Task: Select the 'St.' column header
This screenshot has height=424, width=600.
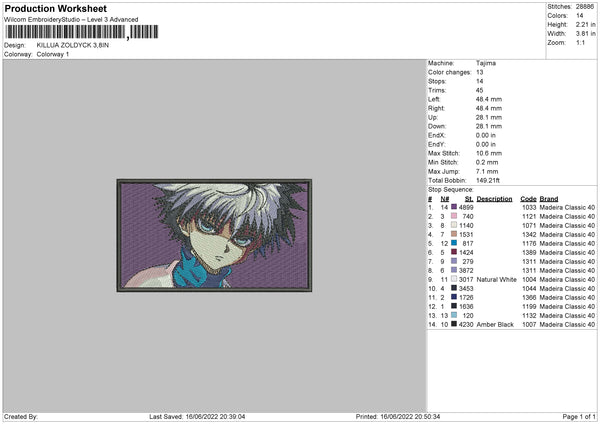Action: [x=469, y=199]
